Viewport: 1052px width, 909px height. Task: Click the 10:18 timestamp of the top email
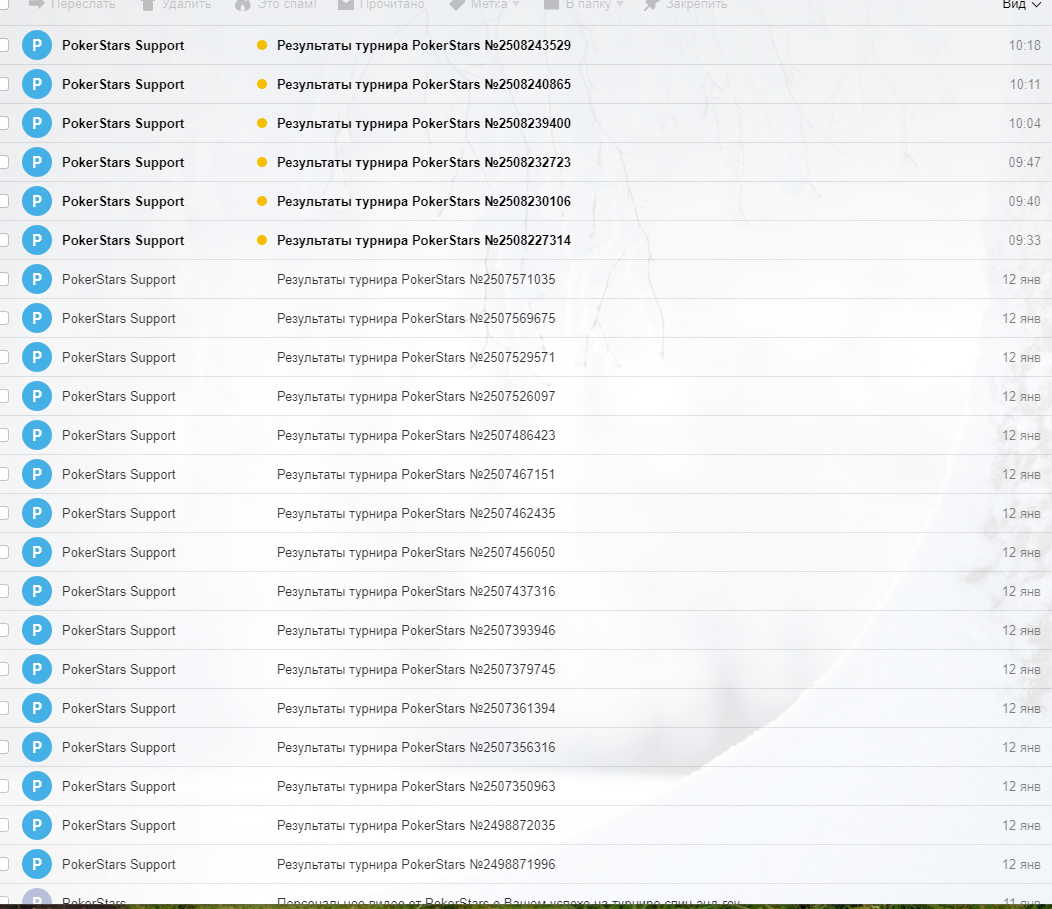[1024, 46]
